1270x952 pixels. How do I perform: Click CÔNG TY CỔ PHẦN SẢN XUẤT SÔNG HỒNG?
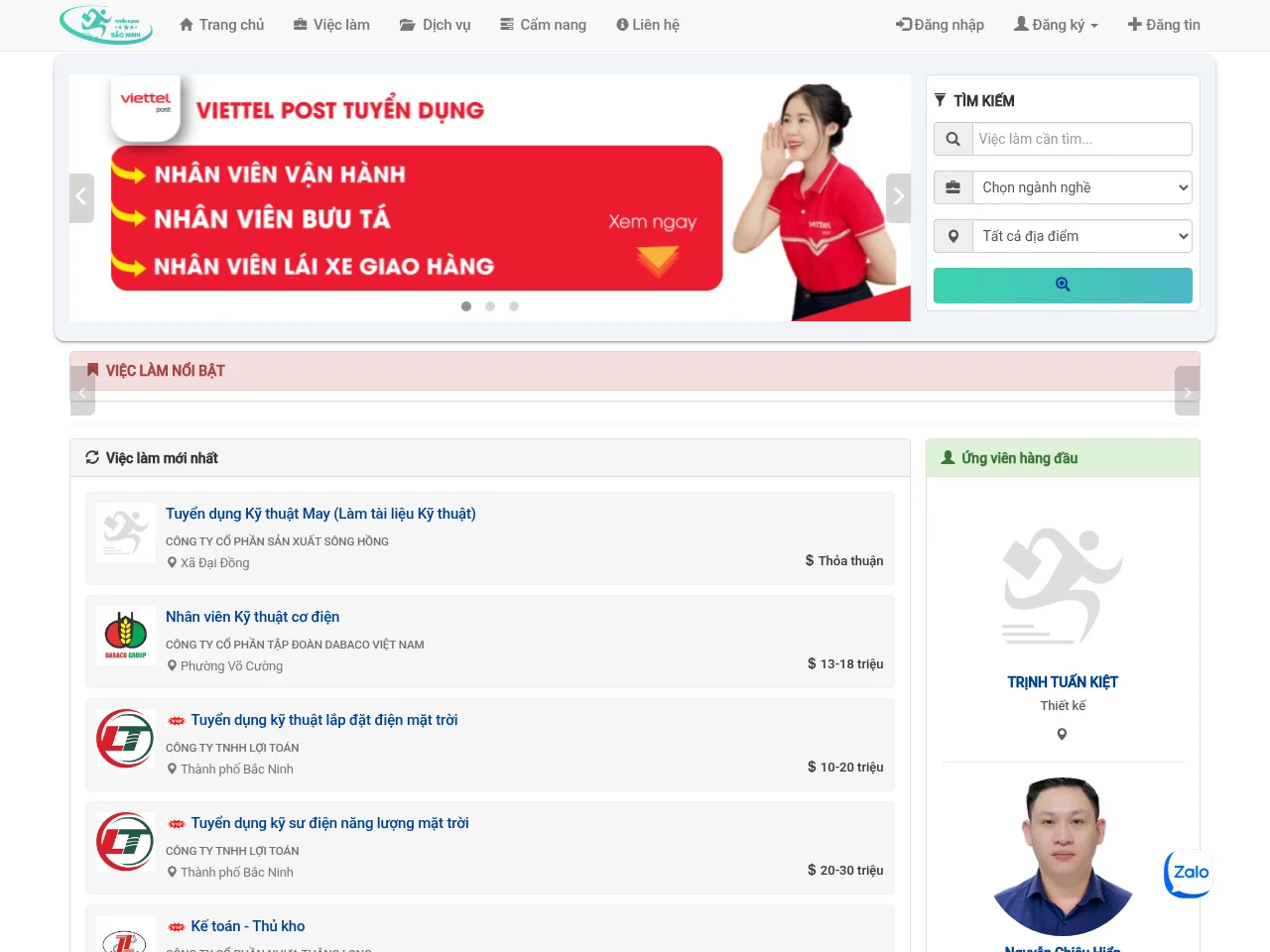point(277,541)
